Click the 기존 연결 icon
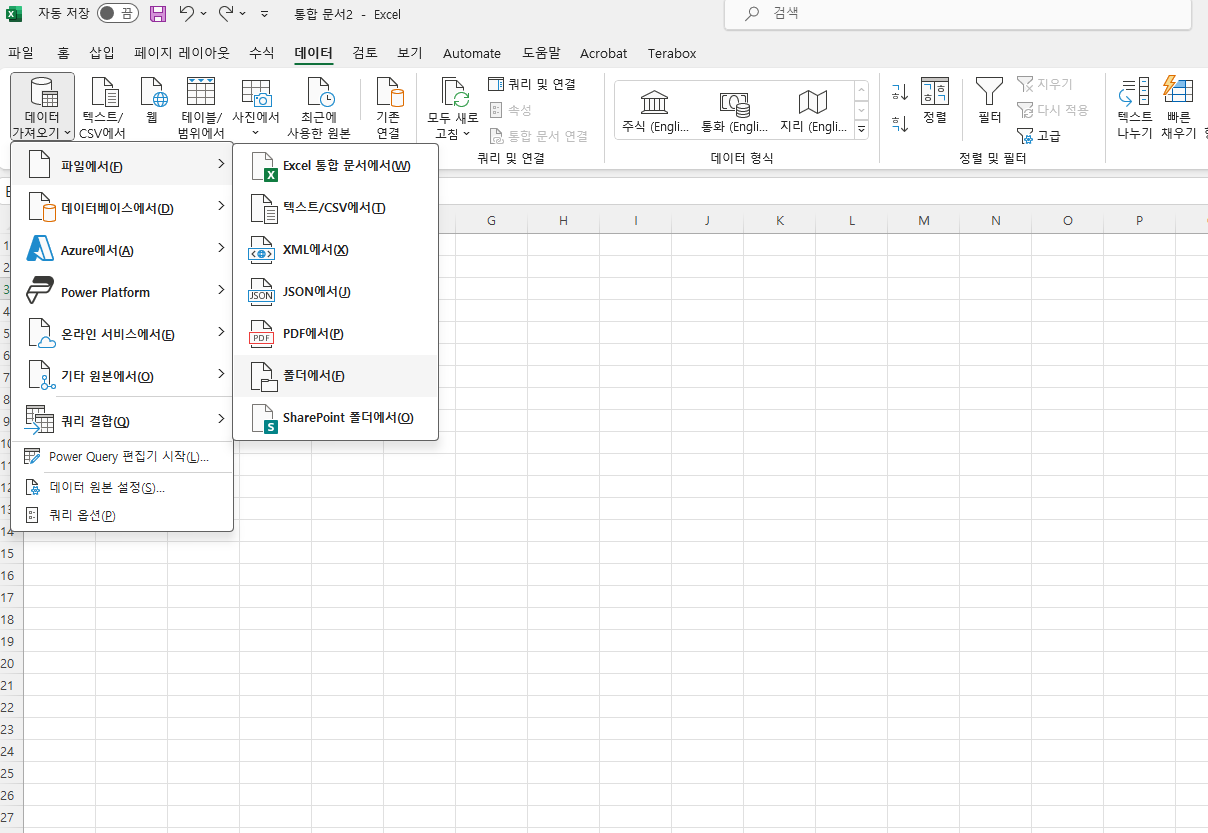Screen dimensions: 1208x833 pyautogui.click(x=388, y=107)
